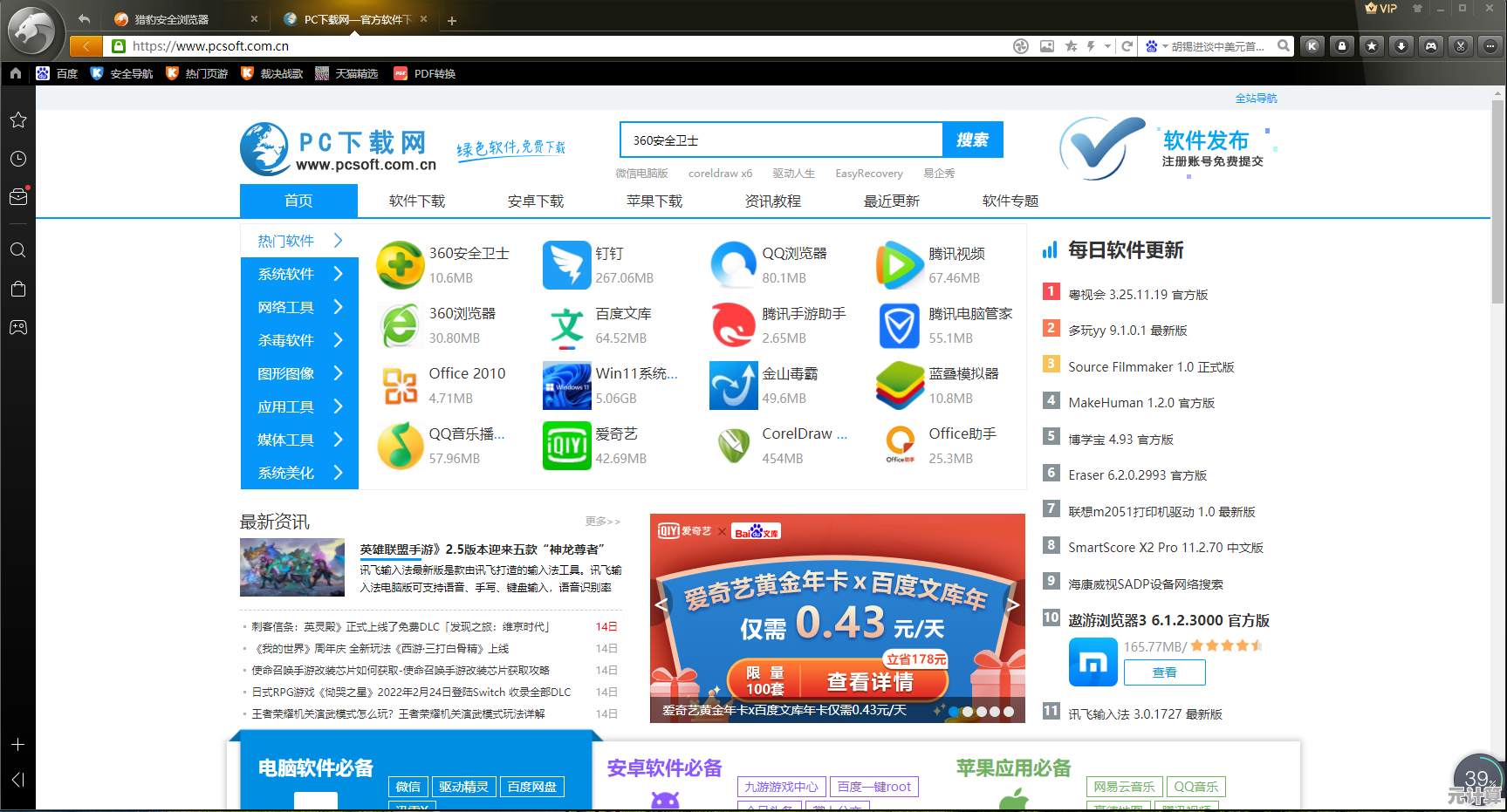The height and width of the screenshot is (812, 1507).
Task: Reload the page with the refresh icon
Action: 1127,46
